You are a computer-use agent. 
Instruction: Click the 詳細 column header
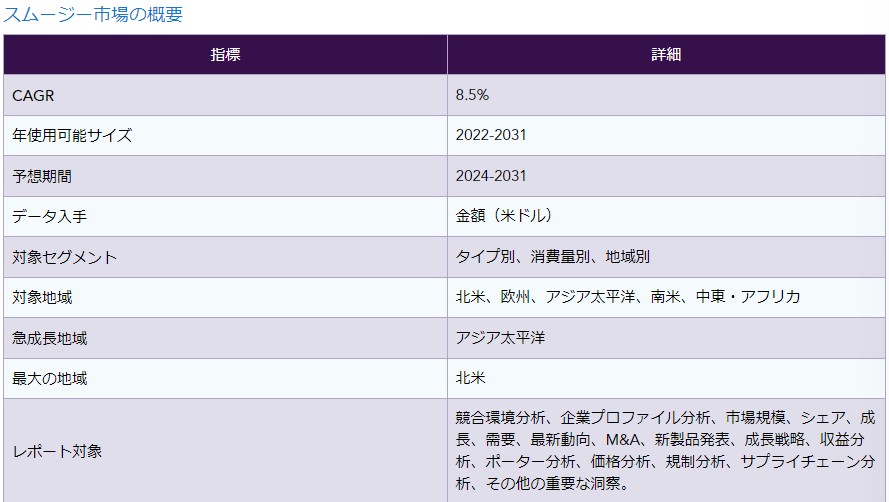pos(666,54)
